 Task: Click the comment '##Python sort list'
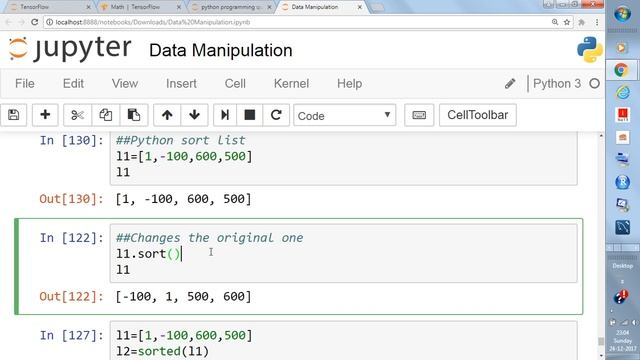click(x=181, y=140)
